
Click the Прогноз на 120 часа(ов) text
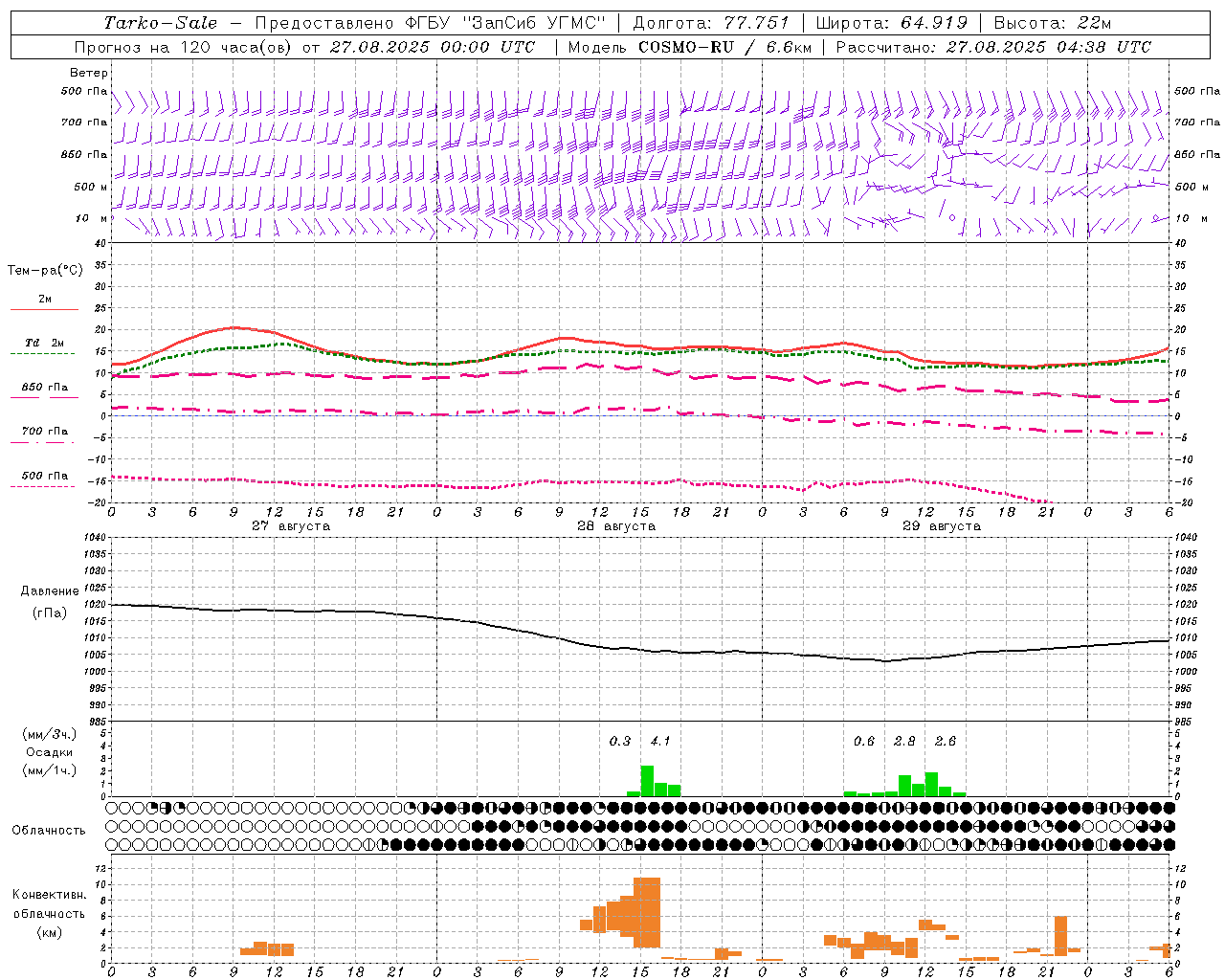[184, 47]
